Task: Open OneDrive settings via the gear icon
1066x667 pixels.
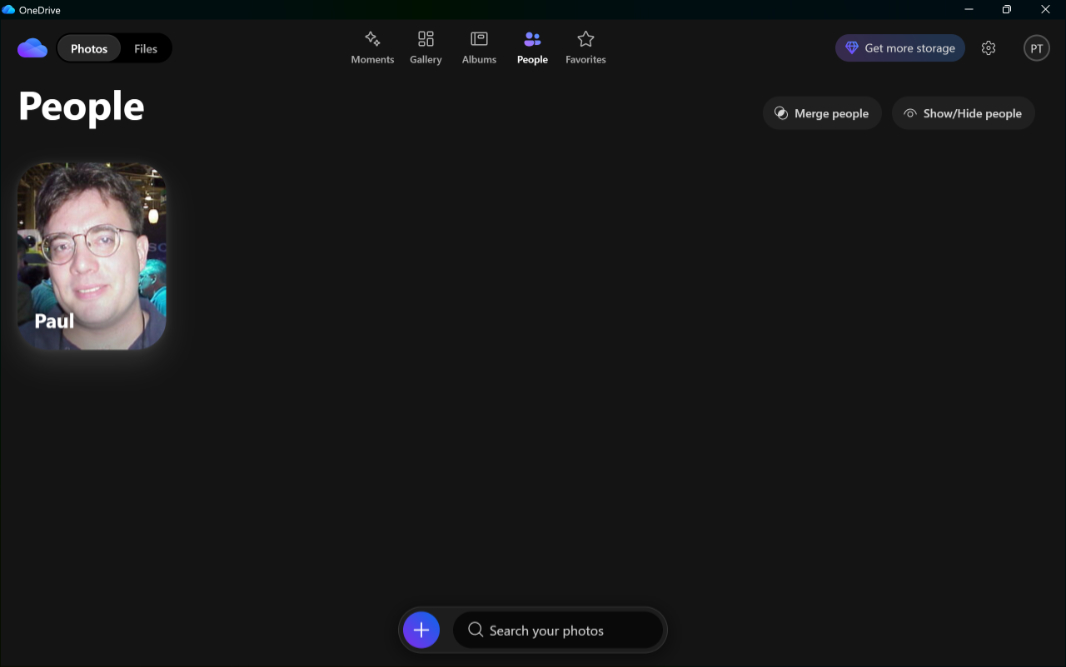Action: click(988, 47)
